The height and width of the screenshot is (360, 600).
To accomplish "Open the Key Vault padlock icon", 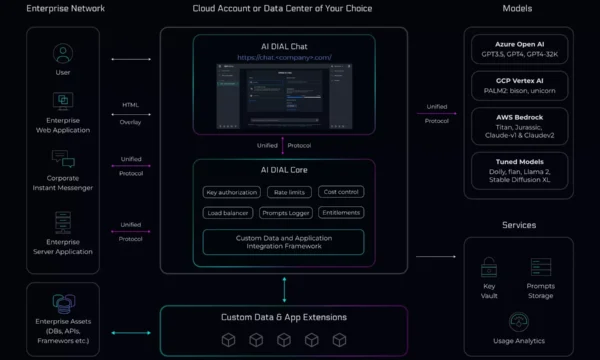I will coord(489,267).
